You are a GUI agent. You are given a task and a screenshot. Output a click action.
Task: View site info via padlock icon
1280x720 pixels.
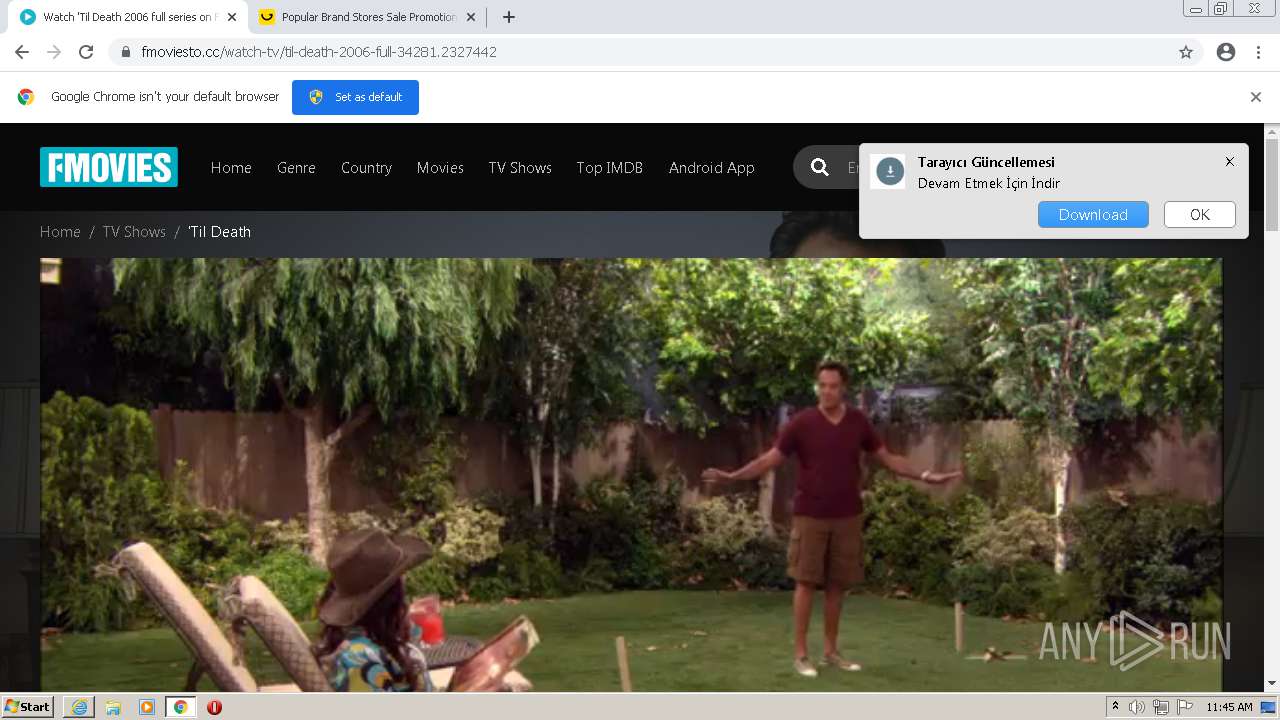coord(125,52)
